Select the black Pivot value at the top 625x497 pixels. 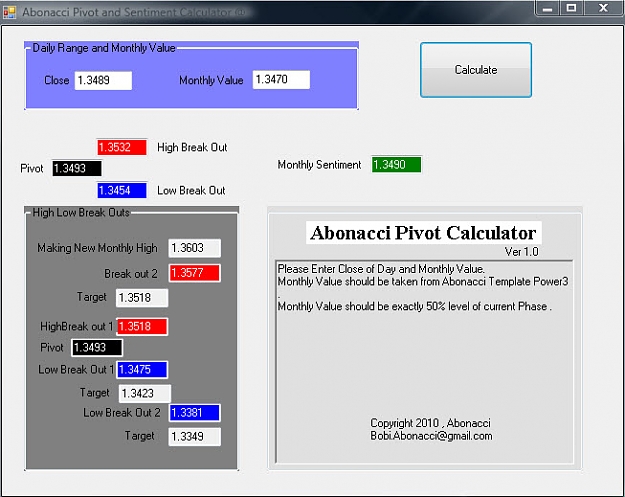tap(77, 168)
